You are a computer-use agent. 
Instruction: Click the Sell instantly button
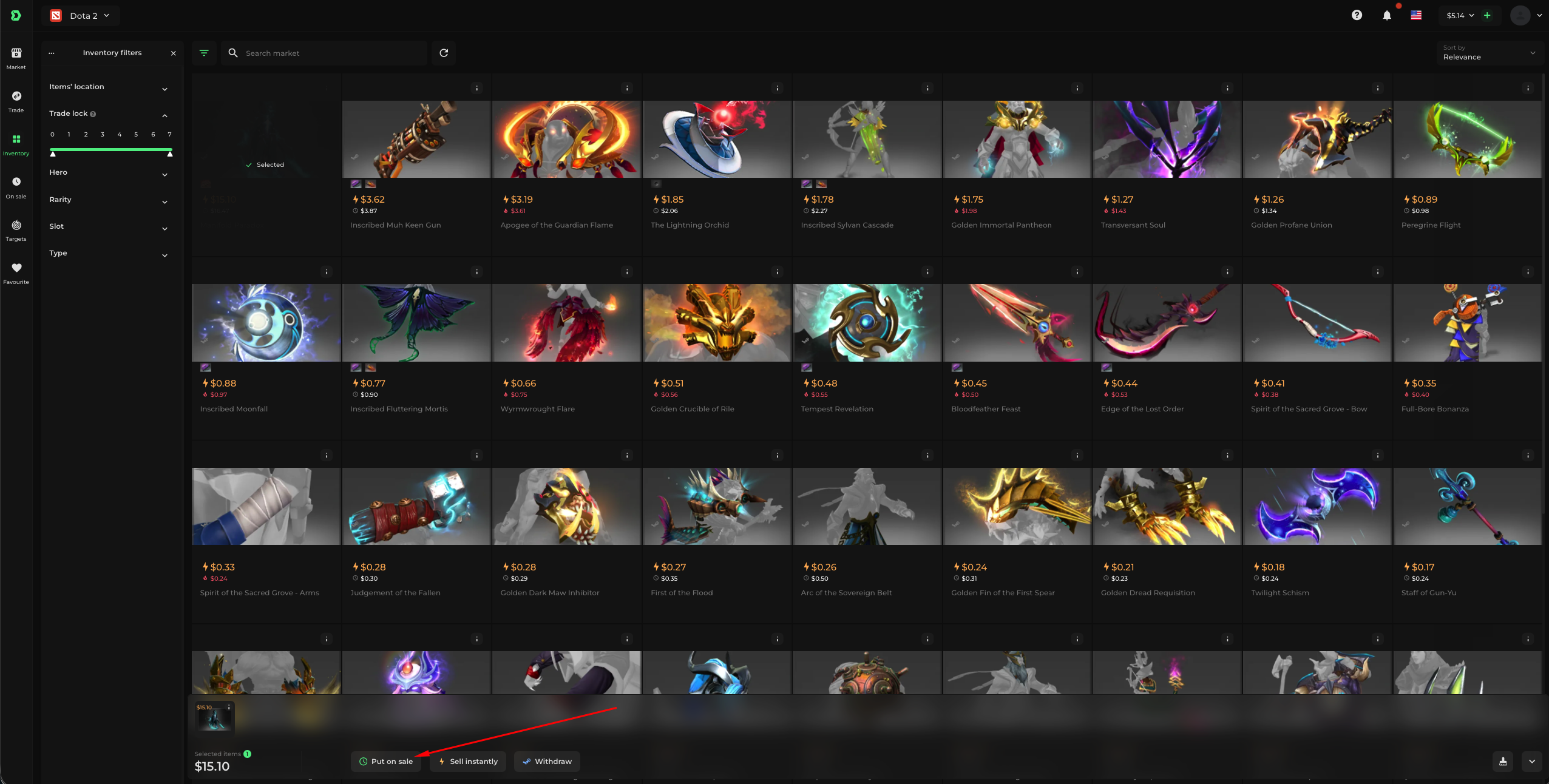pos(468,762)
